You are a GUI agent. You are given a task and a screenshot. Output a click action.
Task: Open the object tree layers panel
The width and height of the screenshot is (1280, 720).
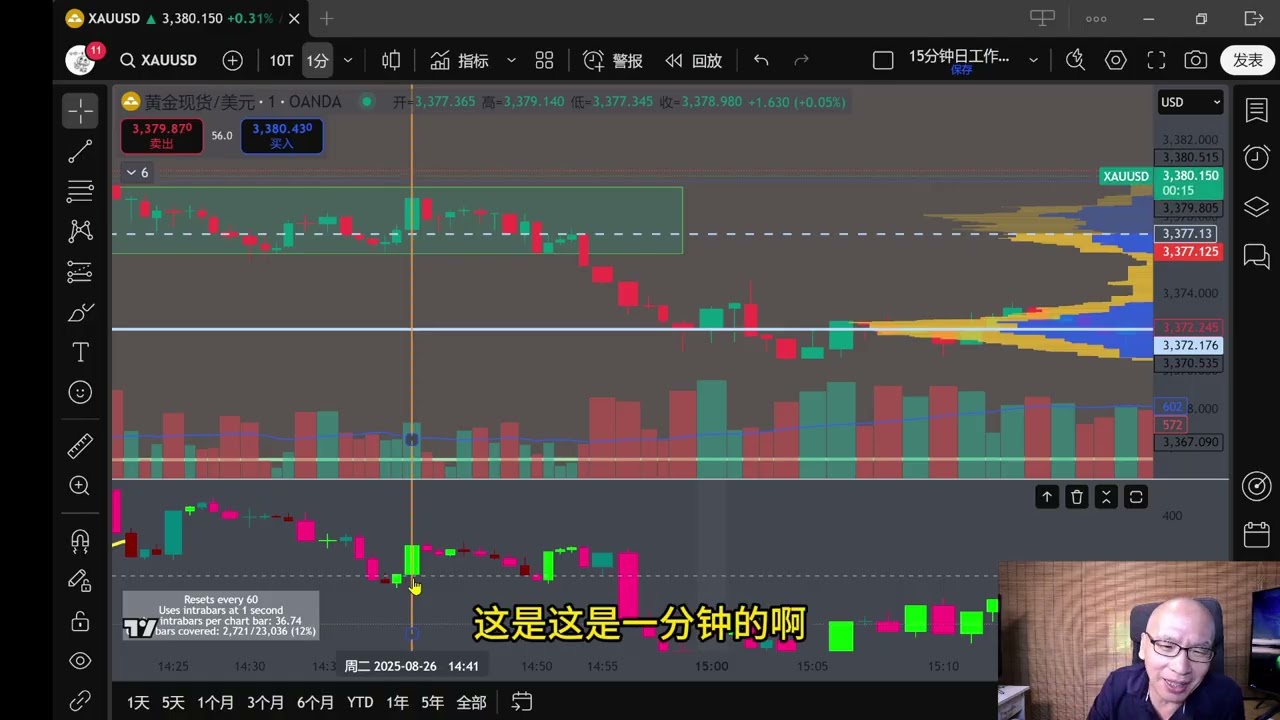[x=1256, y=207]
